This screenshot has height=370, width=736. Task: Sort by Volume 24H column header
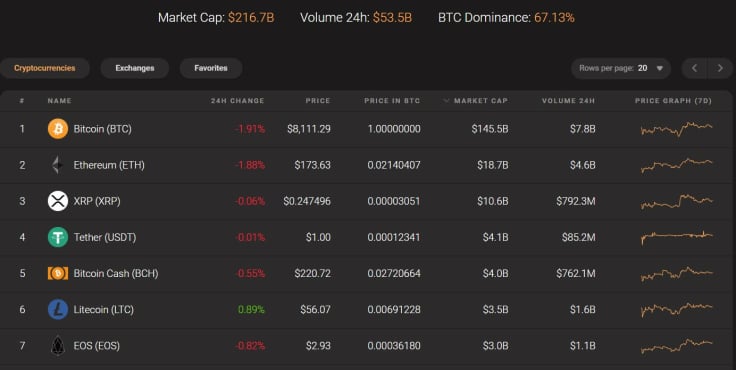568,100
